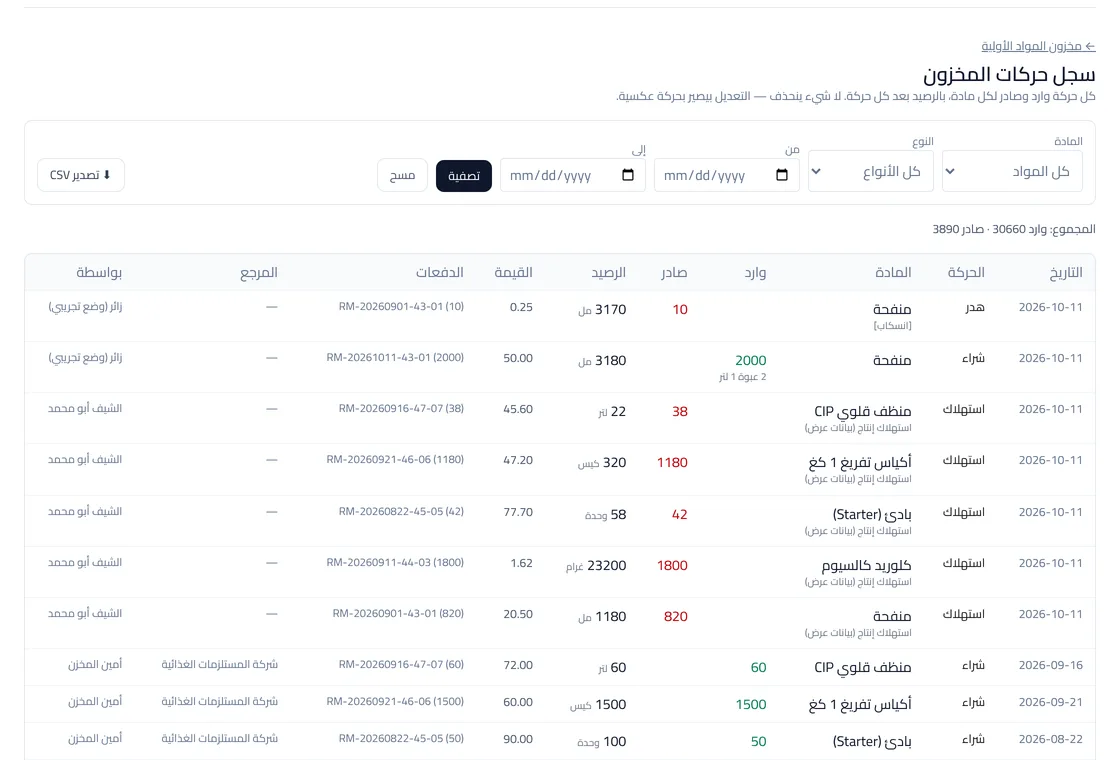Screen dimensions: 1120x760
Task: Select the كلوريد كالسيوم consumption row
Action: [x=560, y=572]
